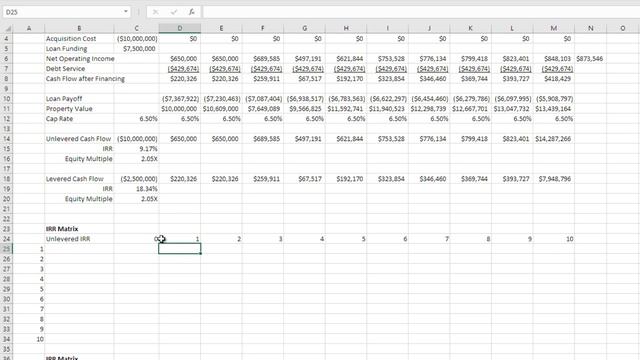Screen dimensions: 640x360
Task: Select column H header
Action: [346, 28]
